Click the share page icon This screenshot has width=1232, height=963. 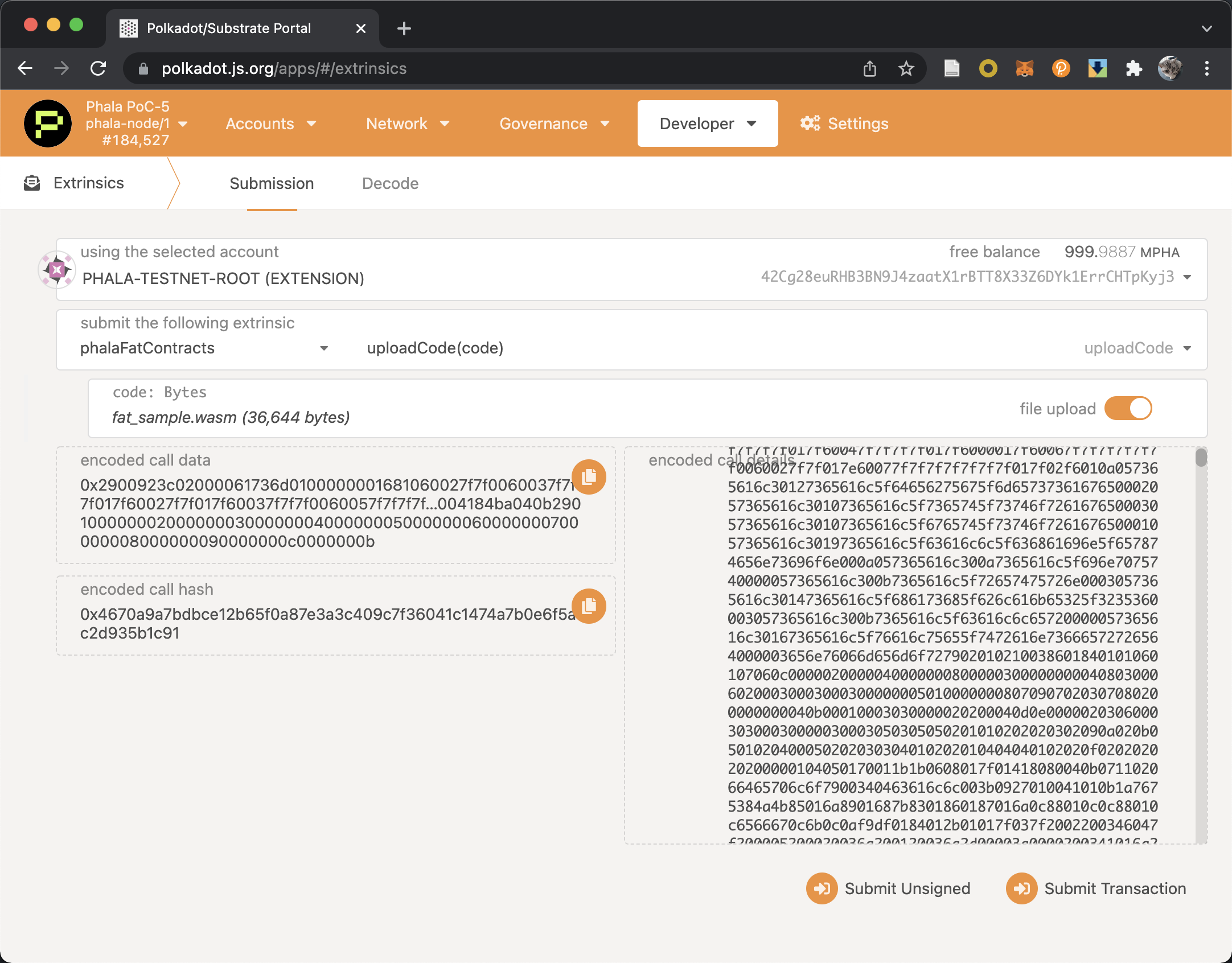[x=869, y=69]
